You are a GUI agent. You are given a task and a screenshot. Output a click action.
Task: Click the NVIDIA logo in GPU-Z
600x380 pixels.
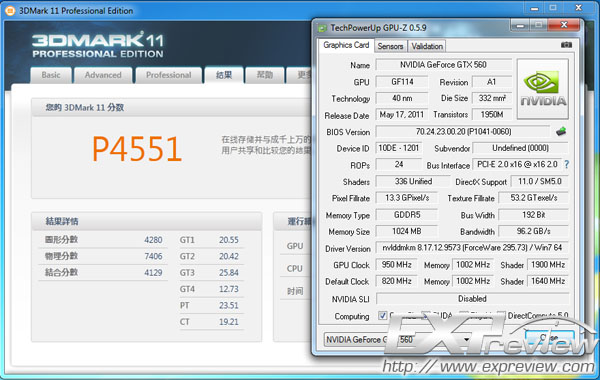543,89
